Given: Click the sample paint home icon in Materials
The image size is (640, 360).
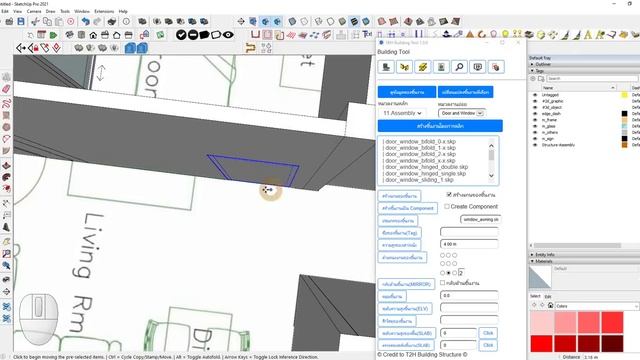Looking at the screenshot, I should tap(550, 305).
